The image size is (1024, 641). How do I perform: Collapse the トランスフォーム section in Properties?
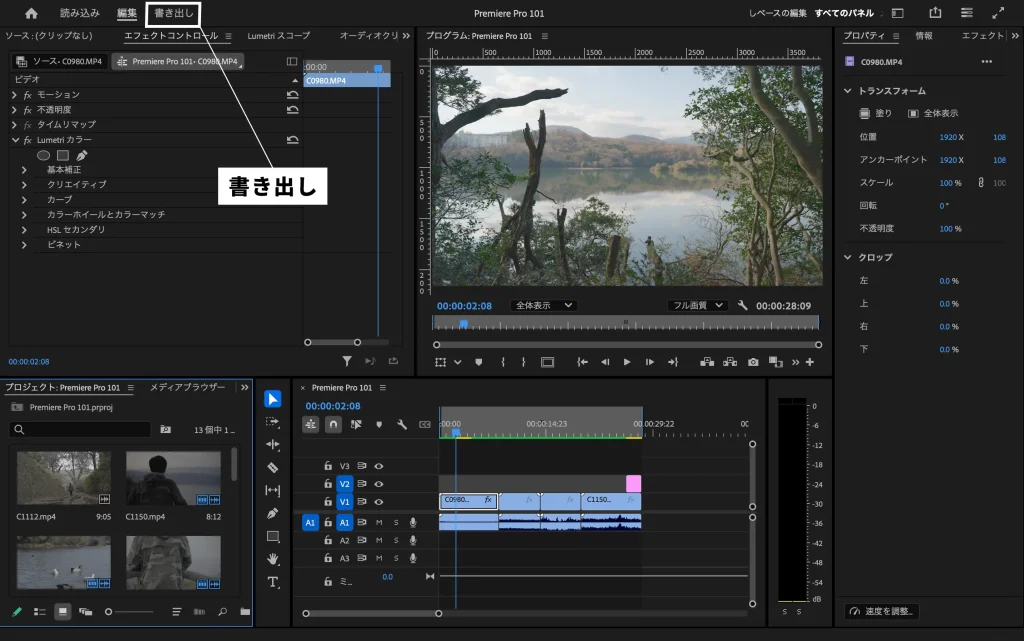click(x=849, y=90)
